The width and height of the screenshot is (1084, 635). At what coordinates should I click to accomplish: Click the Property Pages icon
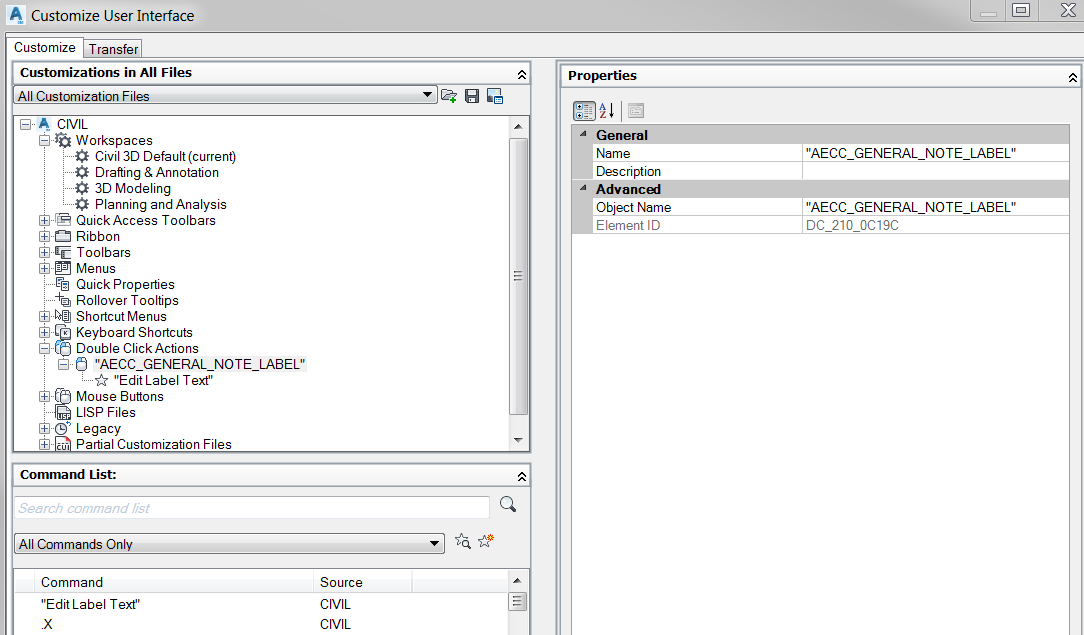[636, 111]
